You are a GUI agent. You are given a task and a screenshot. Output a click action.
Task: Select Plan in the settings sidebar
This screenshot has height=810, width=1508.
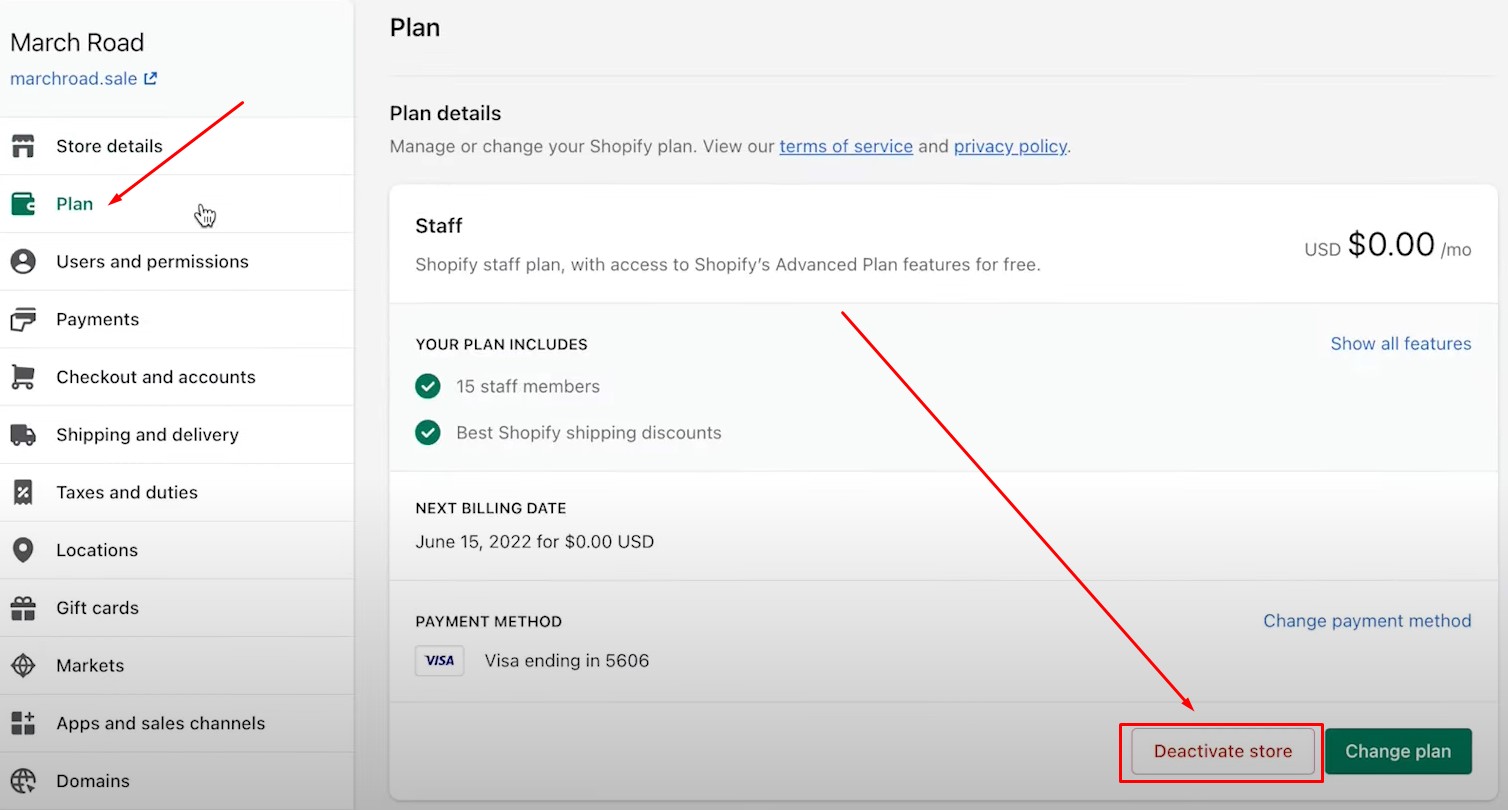(176, 204)
